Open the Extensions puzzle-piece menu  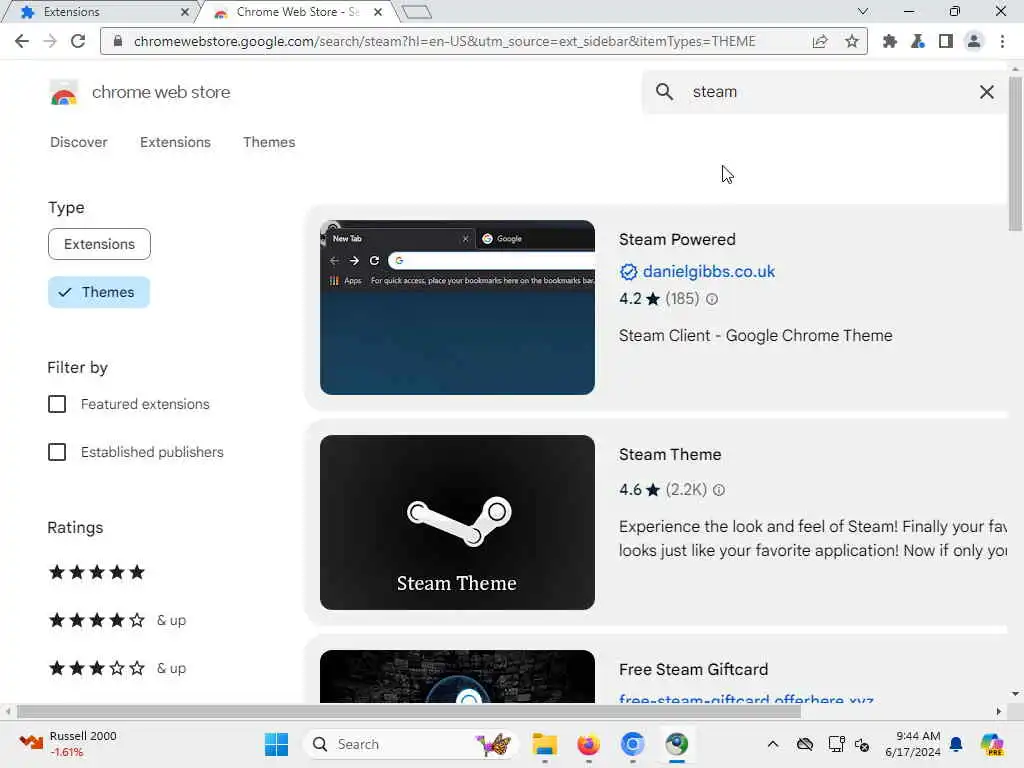pyautogui.click(x=889, y=41)
